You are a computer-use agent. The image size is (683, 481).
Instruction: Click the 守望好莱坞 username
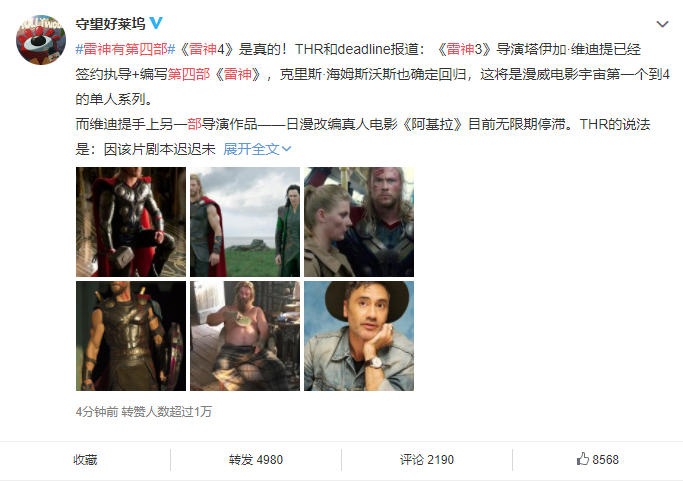pyautogui.click(x=110, y=24)
